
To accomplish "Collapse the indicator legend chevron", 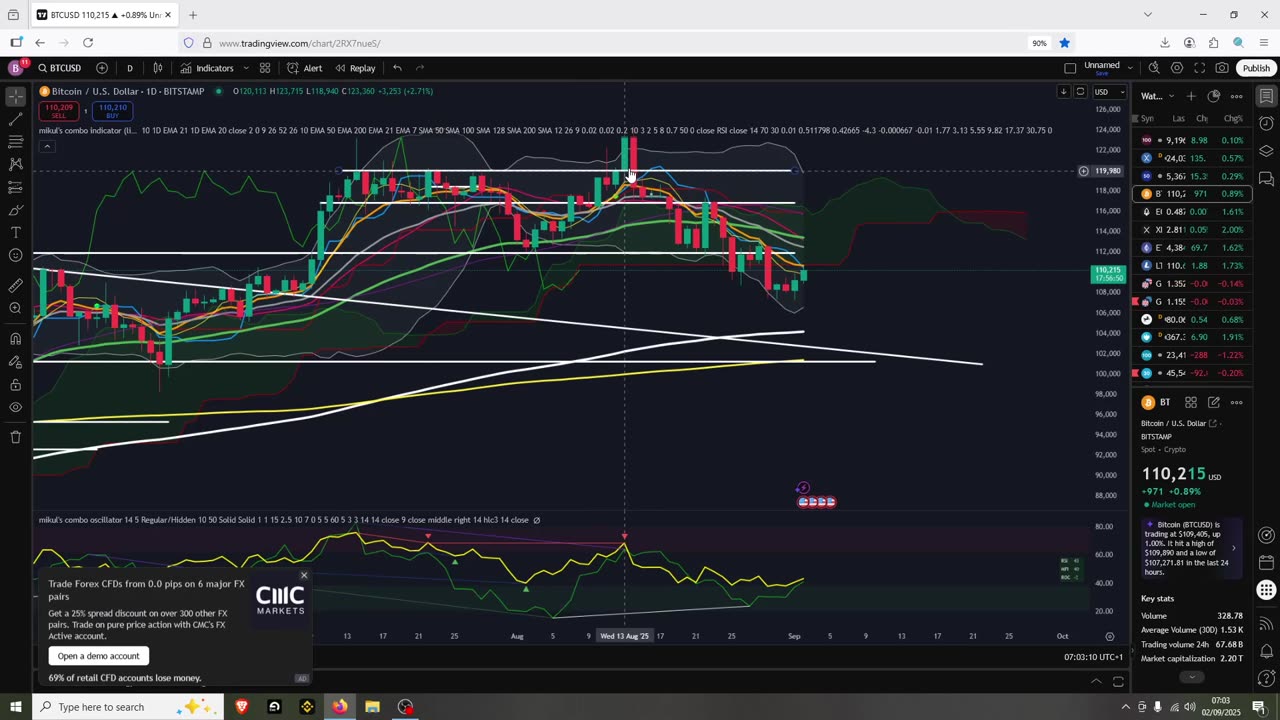I will pos(46,146).
